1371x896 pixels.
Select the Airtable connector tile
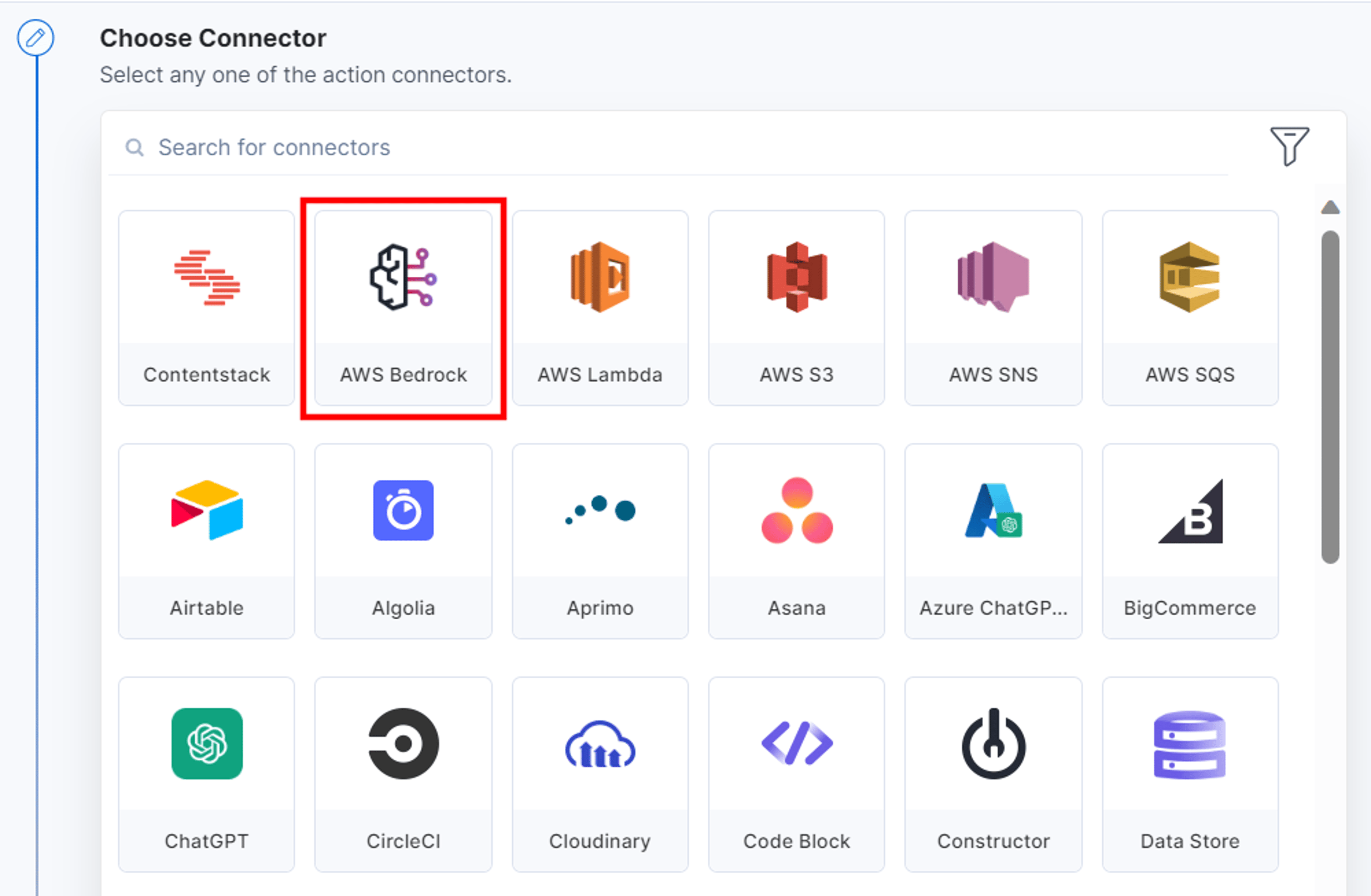tap(206, 541)
